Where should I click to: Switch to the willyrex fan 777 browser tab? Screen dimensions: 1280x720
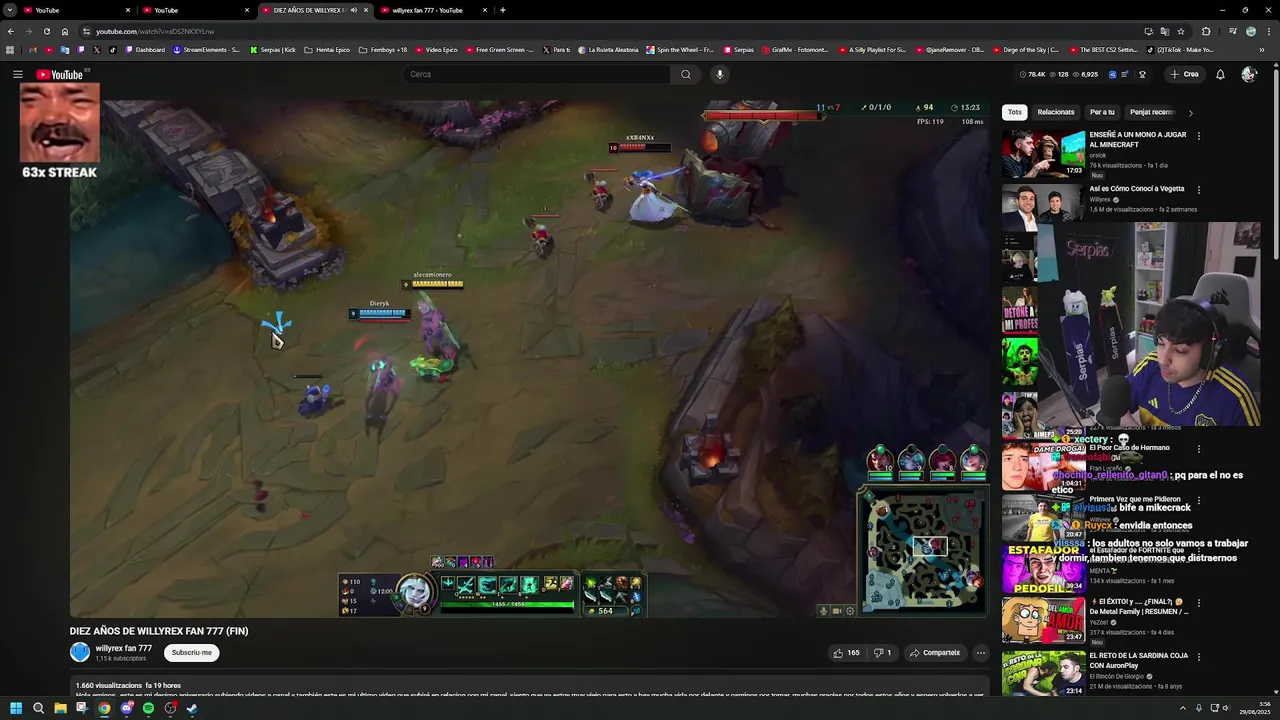pos(433,10)
